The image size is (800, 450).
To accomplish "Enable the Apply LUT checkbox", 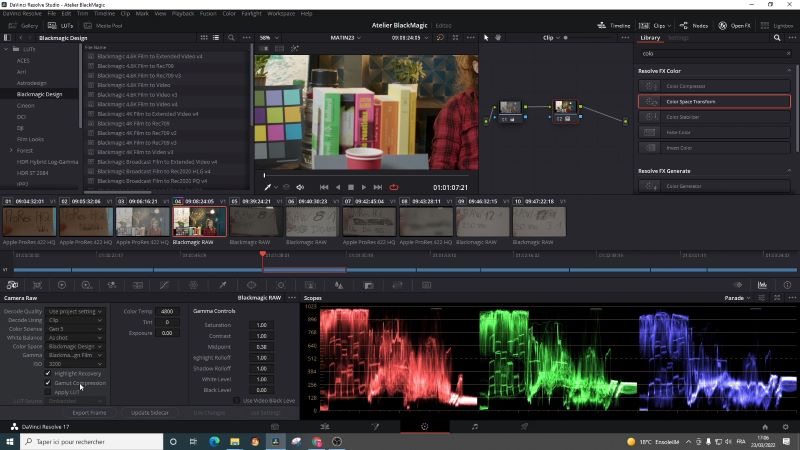I will [48, 392].
